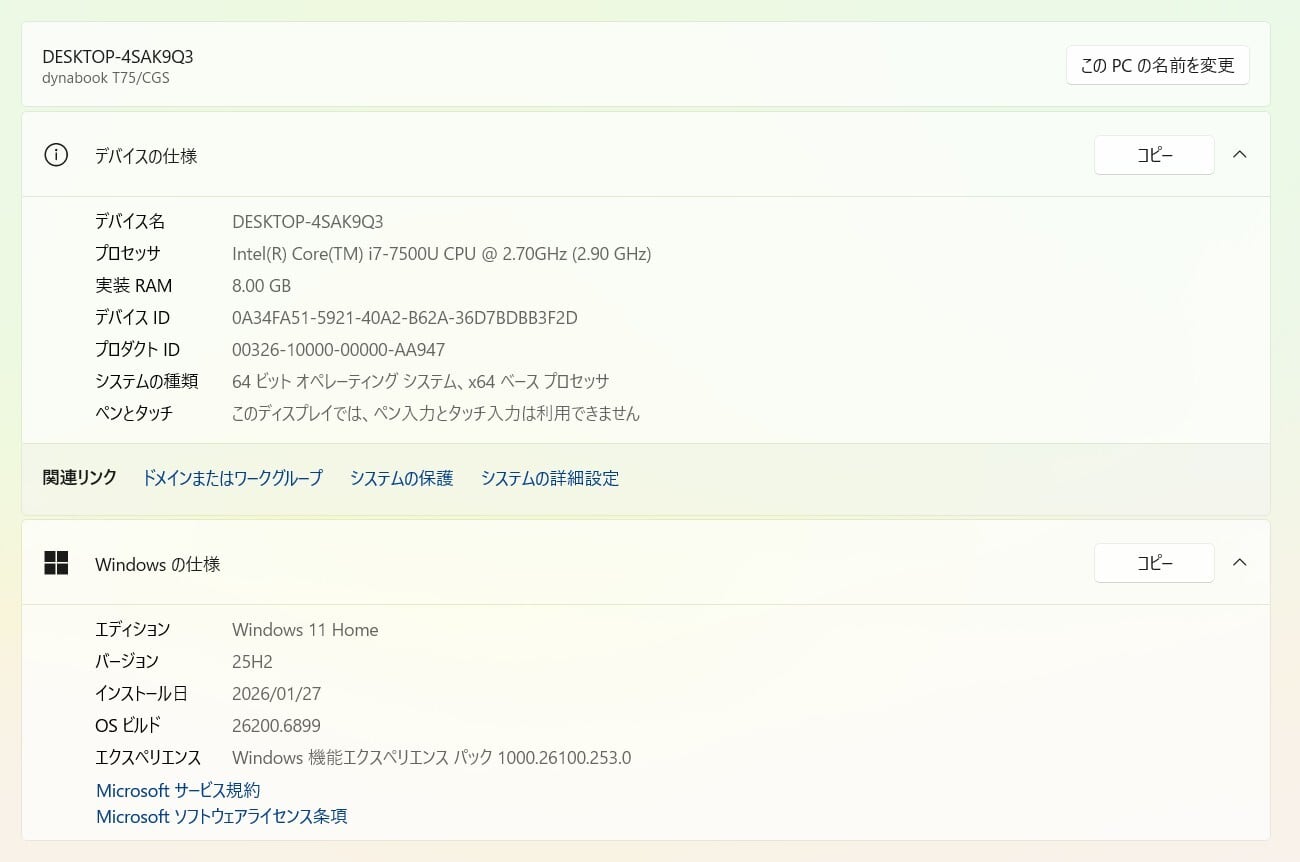The width and height of the screenshot is (1300, 862).
Task: Select the デバイス名 value DESKTOP-4SAK9Q3
Action: coord(308,221)
